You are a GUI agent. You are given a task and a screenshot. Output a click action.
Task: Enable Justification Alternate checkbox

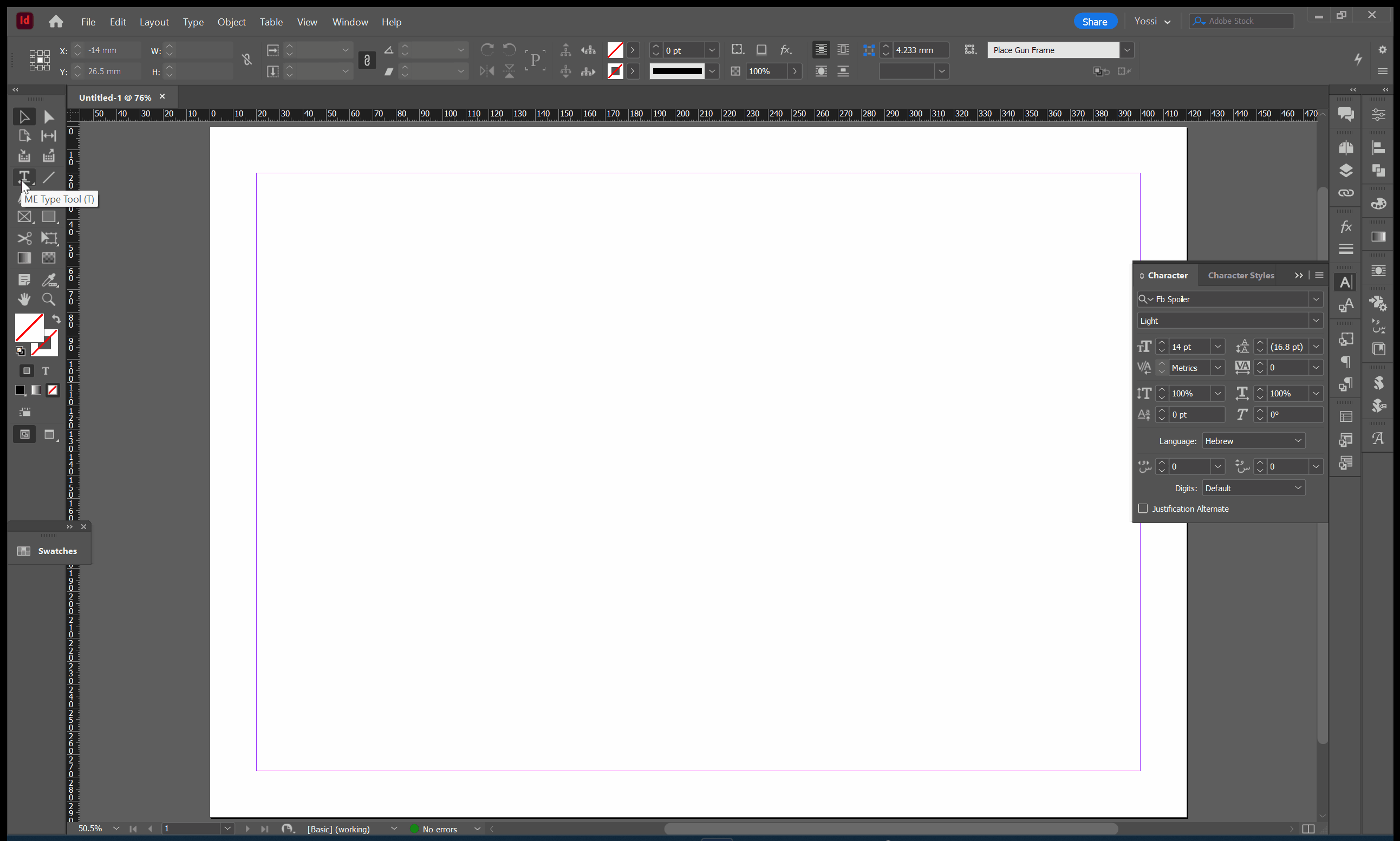[1143, 509]
